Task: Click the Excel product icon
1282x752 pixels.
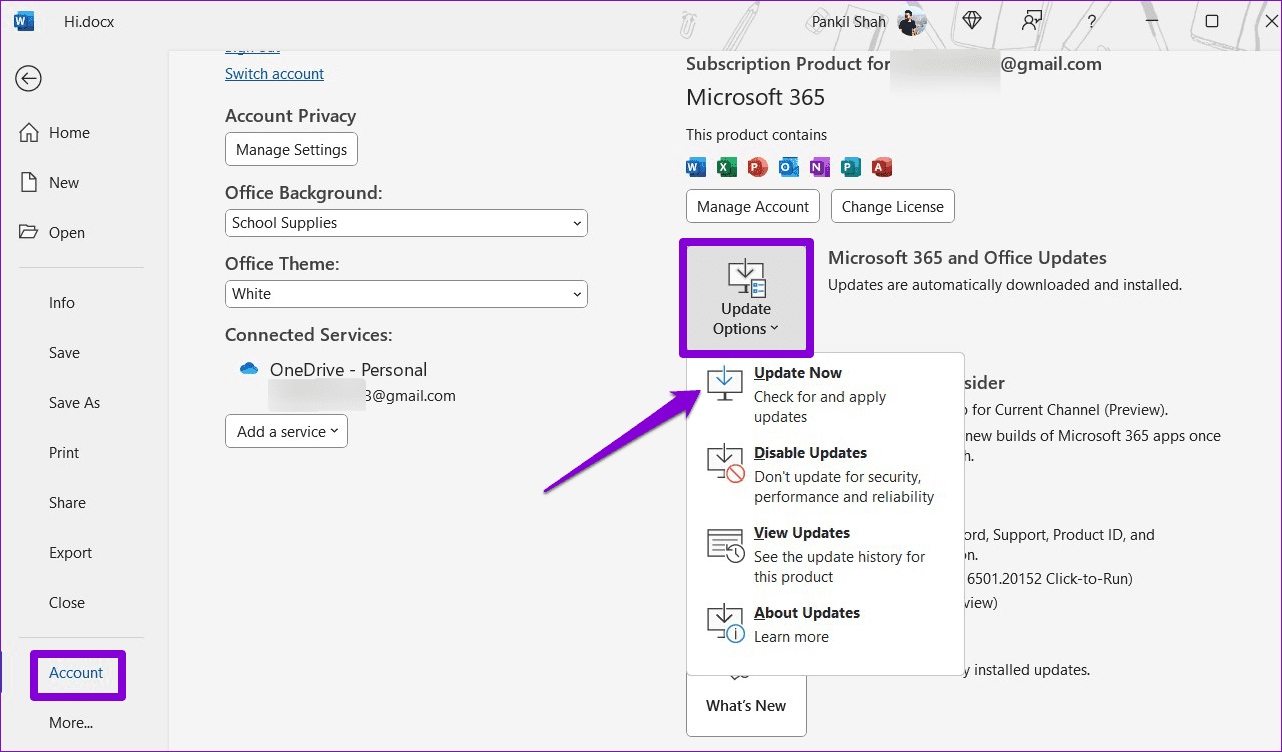Action: coord(727,167)
